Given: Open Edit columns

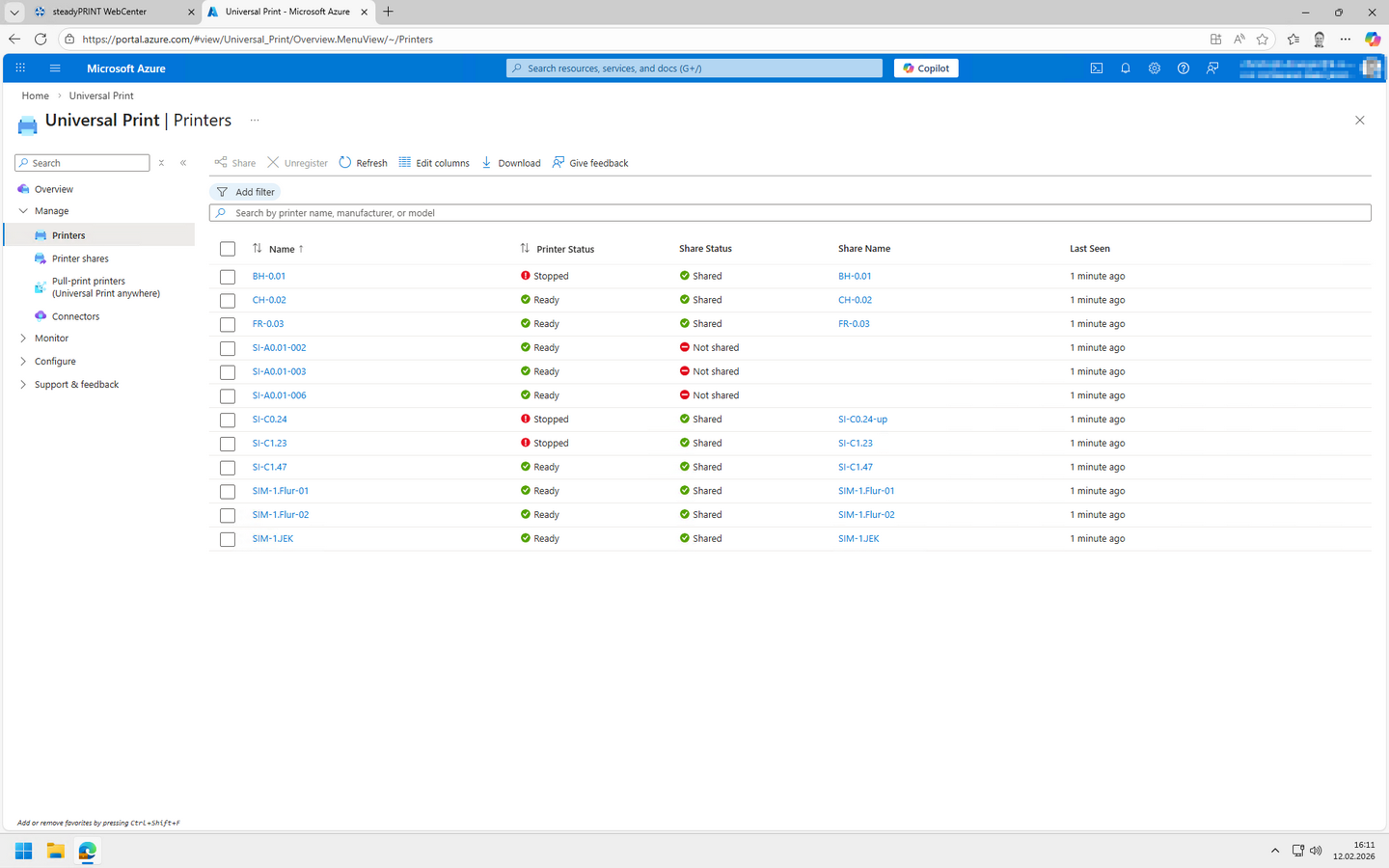Looking at the screenshot, I should [433, 162].
